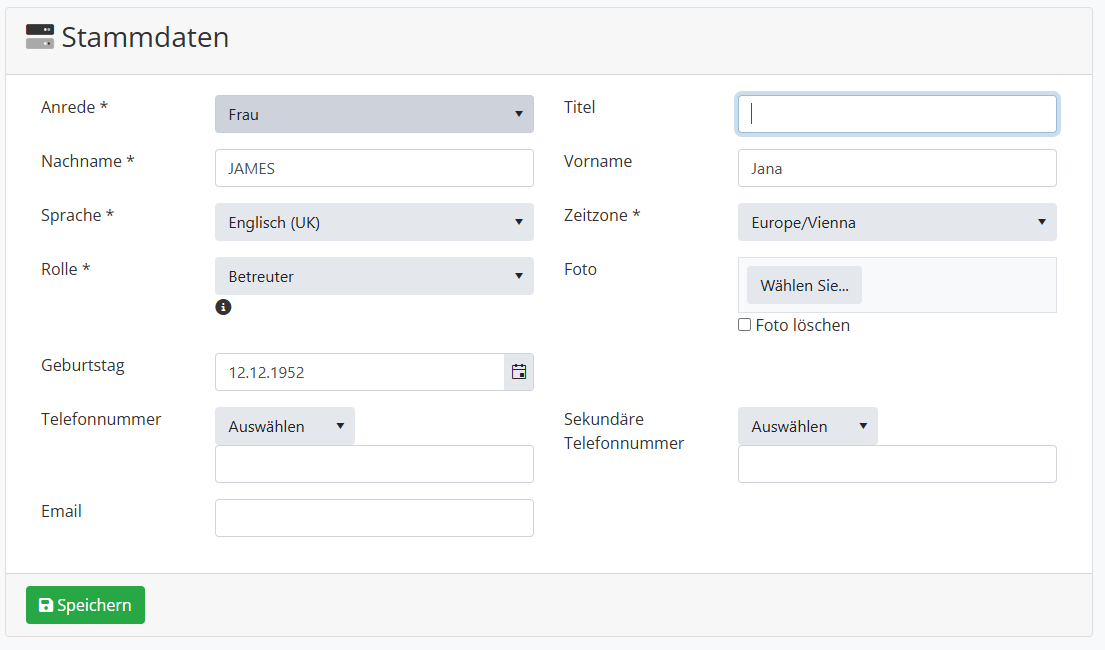
Task: Open the Zeitzone dropdown showing Europe/Vienna
Action: coord(896,222)
